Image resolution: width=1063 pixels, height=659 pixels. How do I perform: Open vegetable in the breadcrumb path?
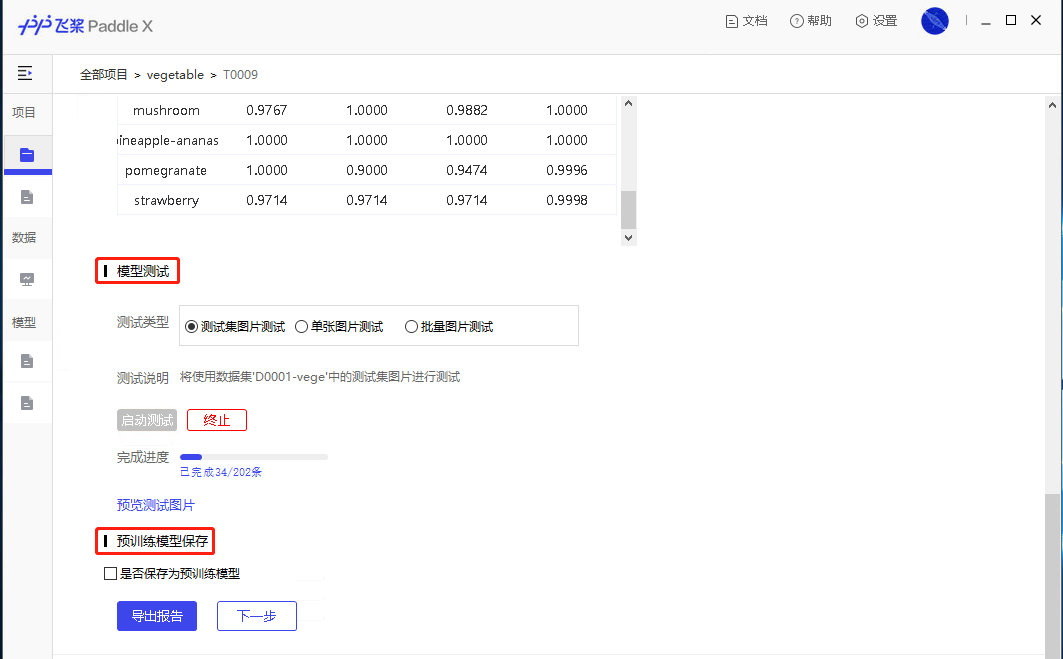pyautogui.click(x=175, y=75)
